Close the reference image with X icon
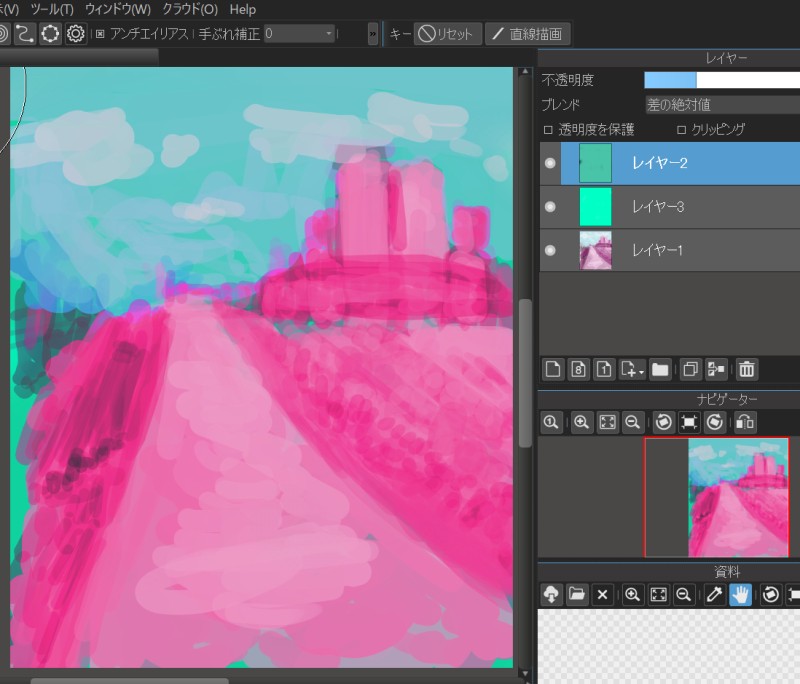This screenshot has width=800, height=684. [603, 595]
